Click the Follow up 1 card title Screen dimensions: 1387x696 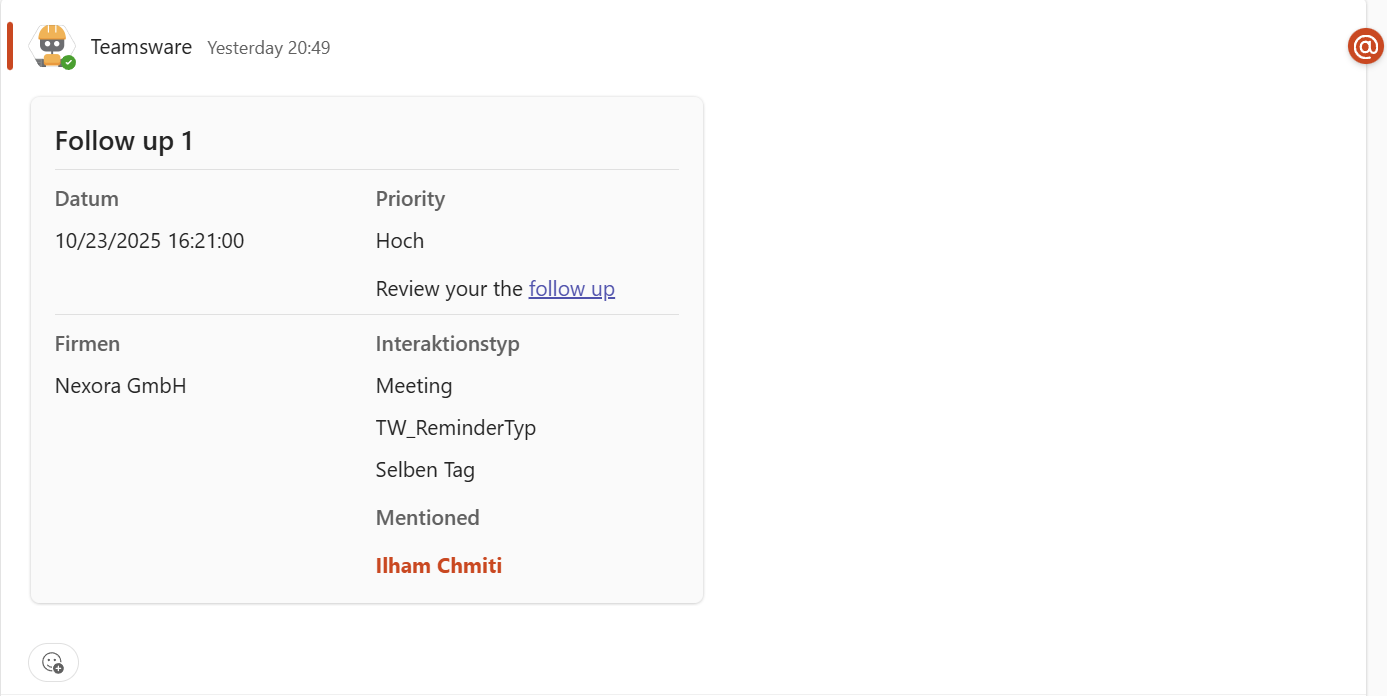124,141
